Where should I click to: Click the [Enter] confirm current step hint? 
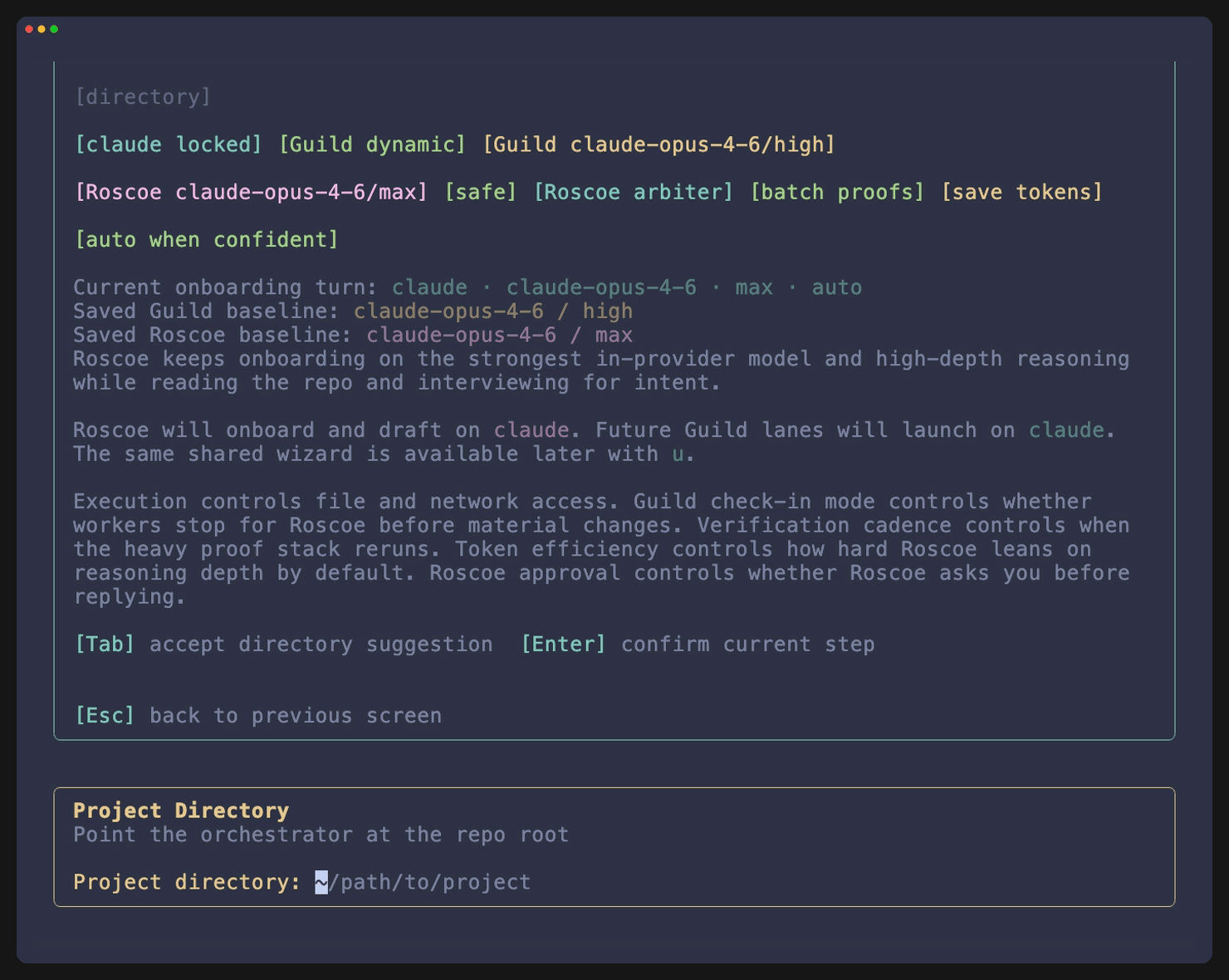(x=698, y=644)
